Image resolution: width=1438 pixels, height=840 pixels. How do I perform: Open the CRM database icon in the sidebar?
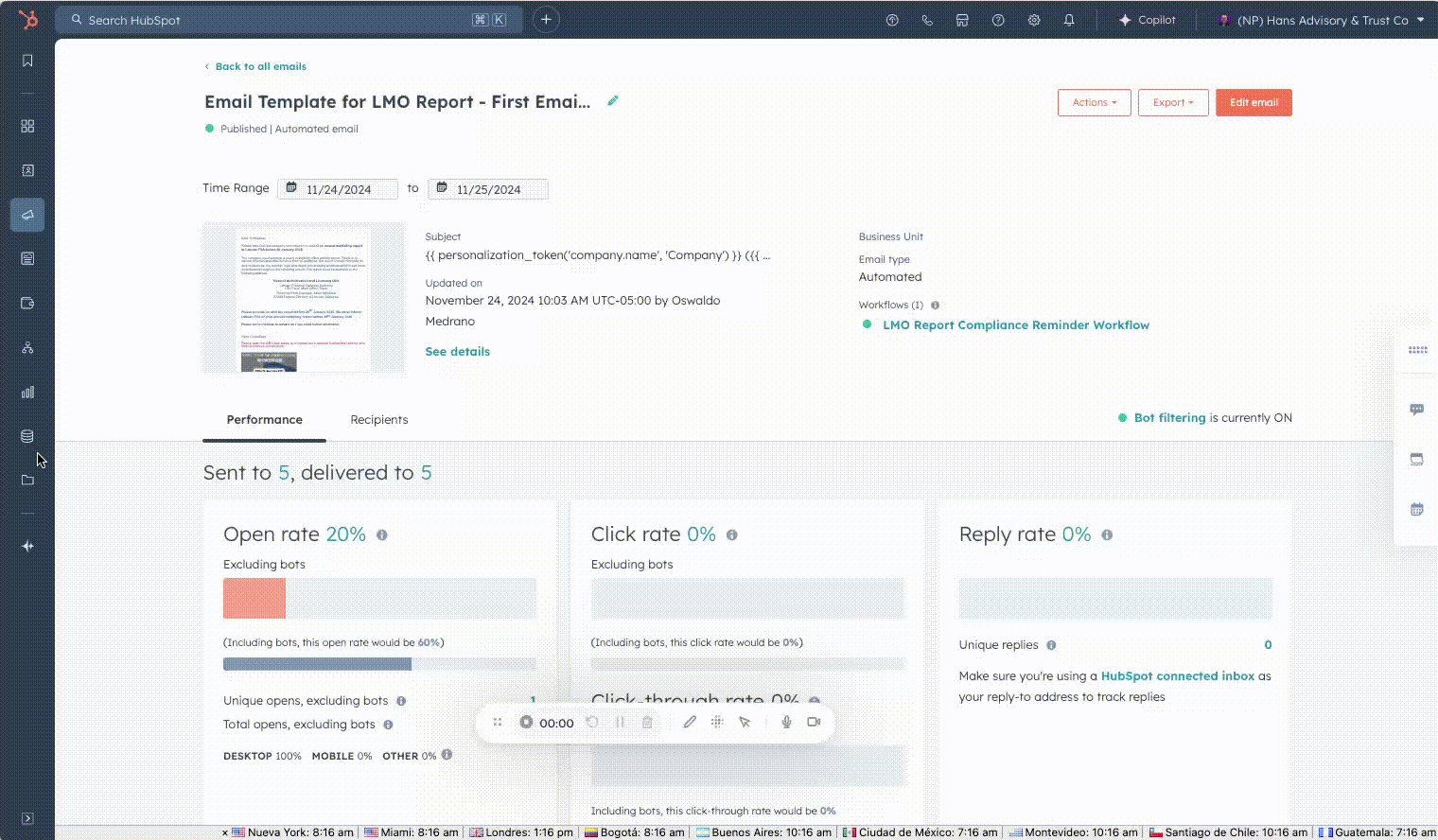pos(27,435)
